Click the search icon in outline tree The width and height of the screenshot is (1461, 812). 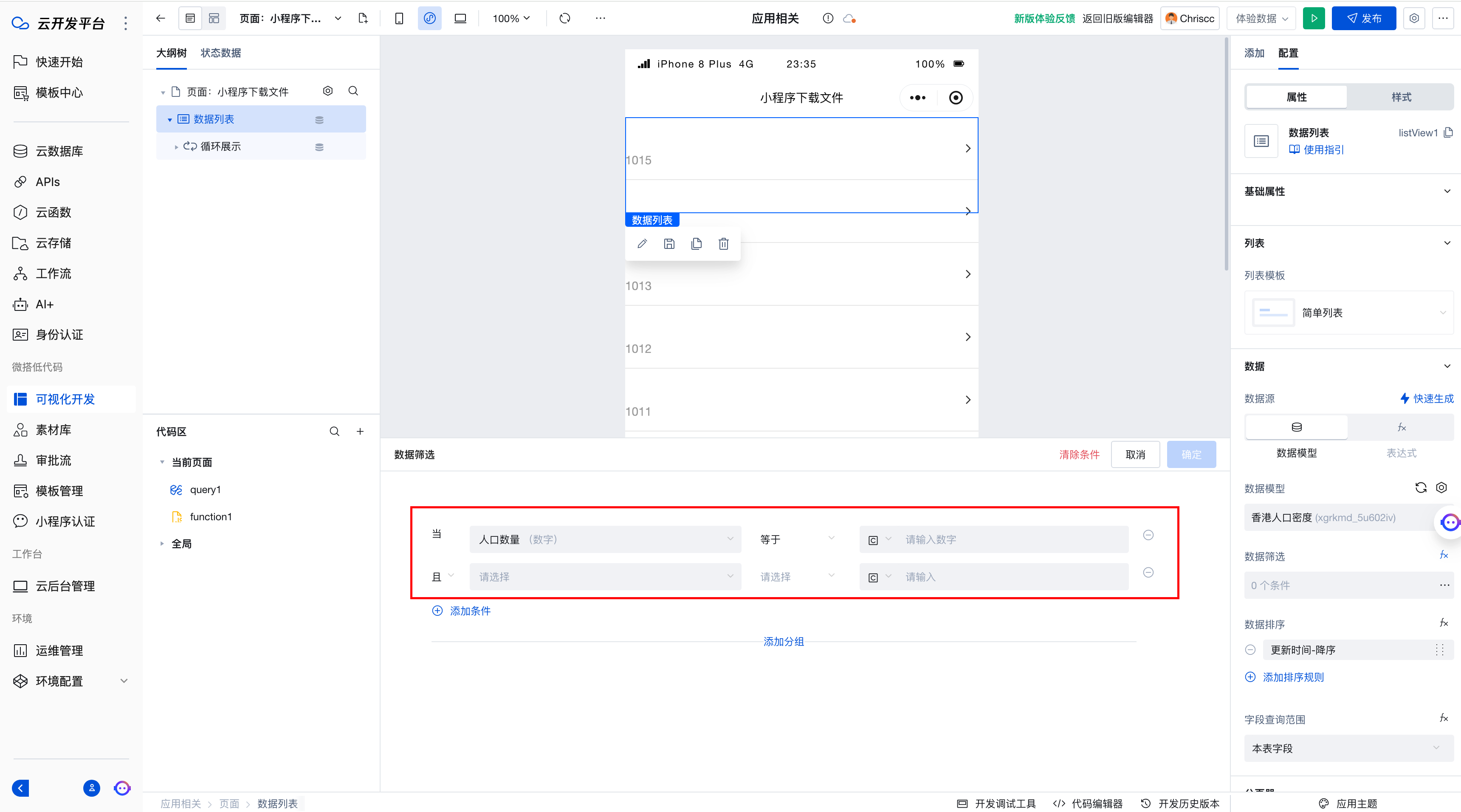353,91
